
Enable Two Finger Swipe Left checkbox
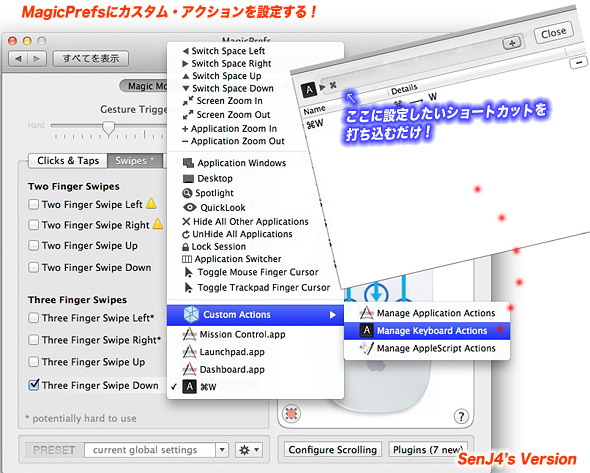(33, 204)
